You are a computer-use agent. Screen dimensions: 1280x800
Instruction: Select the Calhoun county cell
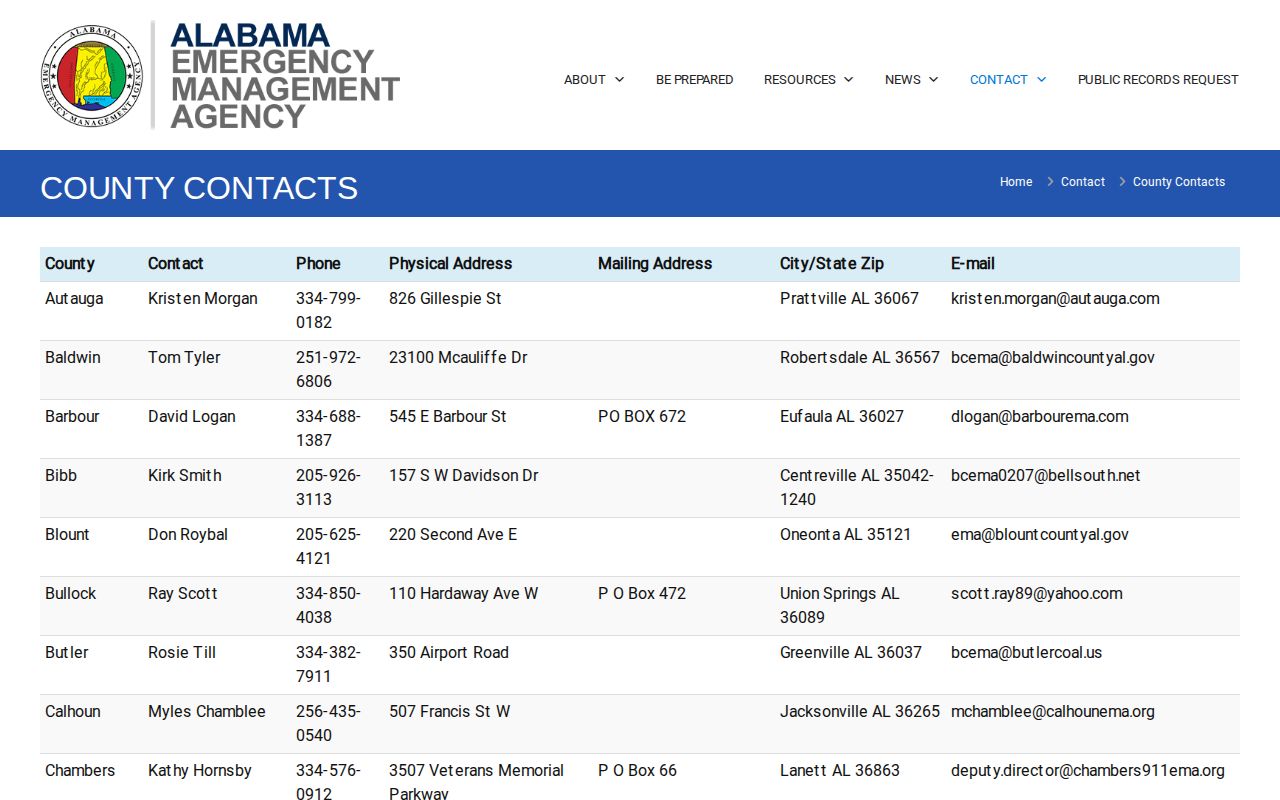[73, 712]
